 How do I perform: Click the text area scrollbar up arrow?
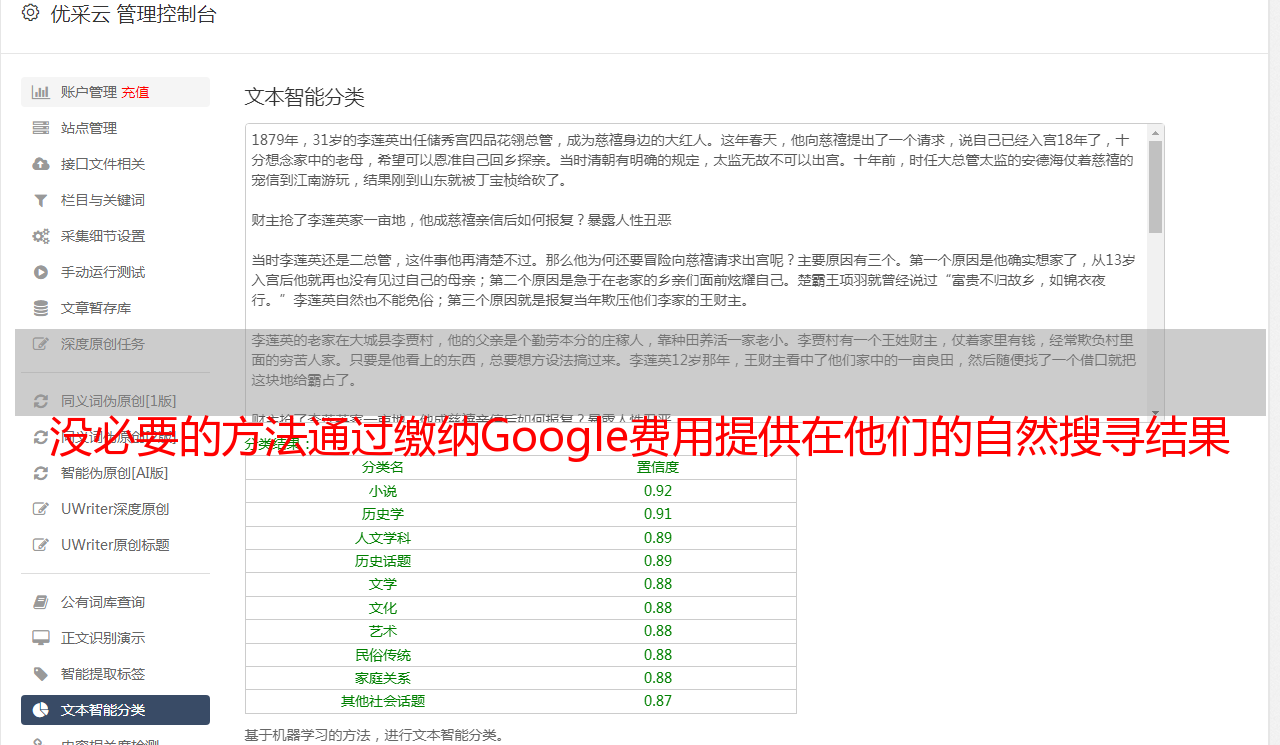[1156, 132]
